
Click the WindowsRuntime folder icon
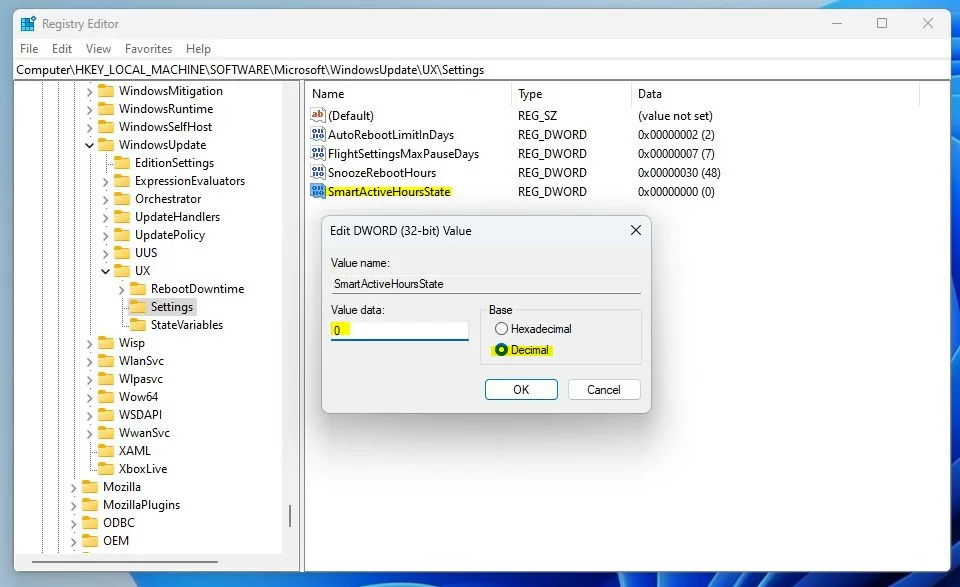(106, 108)
